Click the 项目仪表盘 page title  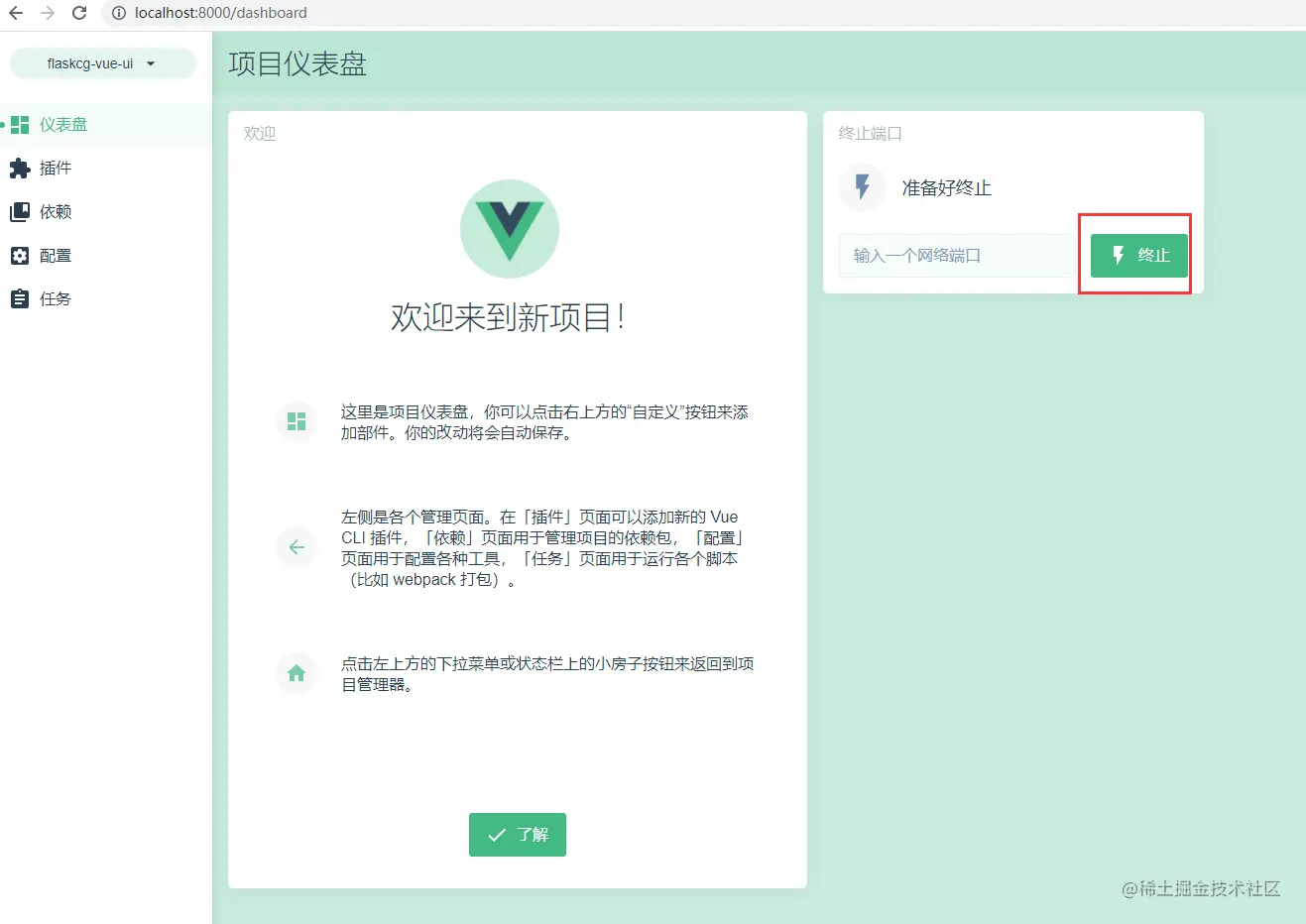click(x=297, y=63)
